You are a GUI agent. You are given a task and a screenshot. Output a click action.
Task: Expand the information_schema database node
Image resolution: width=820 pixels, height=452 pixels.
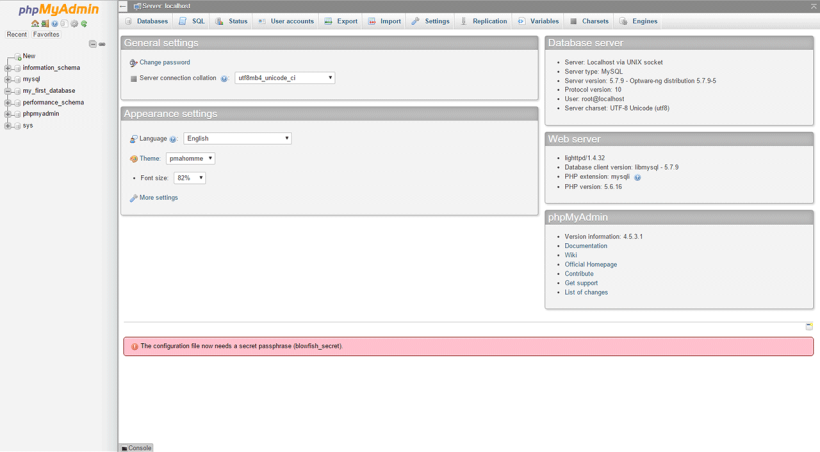[8, 68]
